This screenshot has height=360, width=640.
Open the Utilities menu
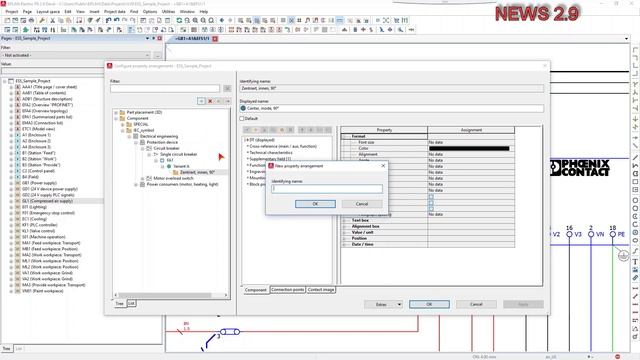(x=168, y=11)
